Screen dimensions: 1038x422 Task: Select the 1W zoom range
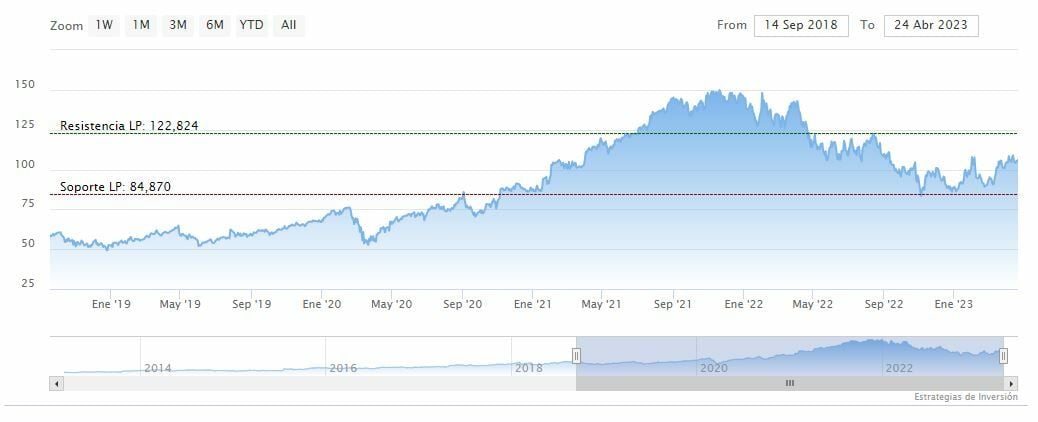point(104,25)
